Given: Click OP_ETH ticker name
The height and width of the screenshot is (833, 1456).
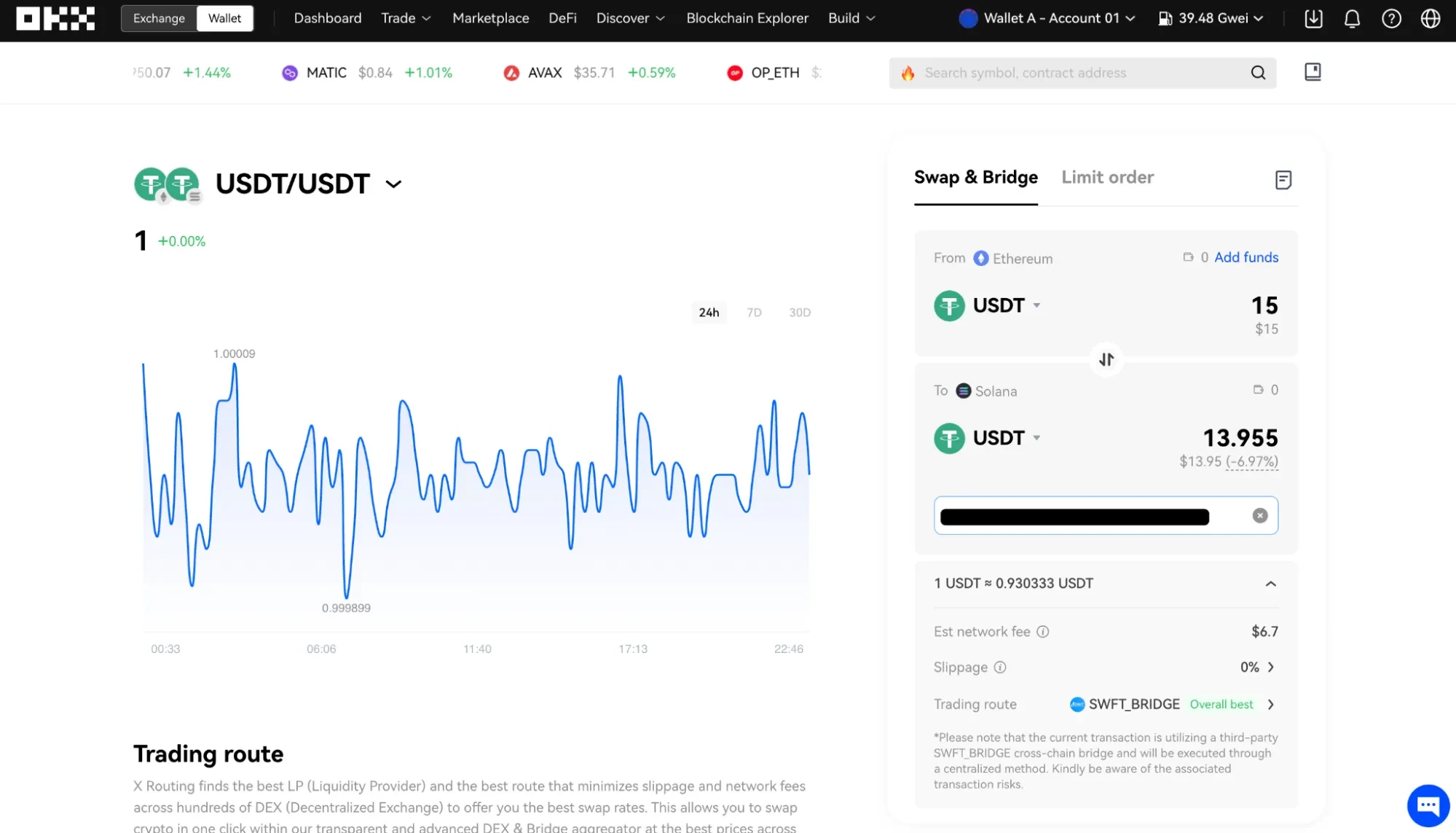Looking at the screenshot, I should point(775,73).
